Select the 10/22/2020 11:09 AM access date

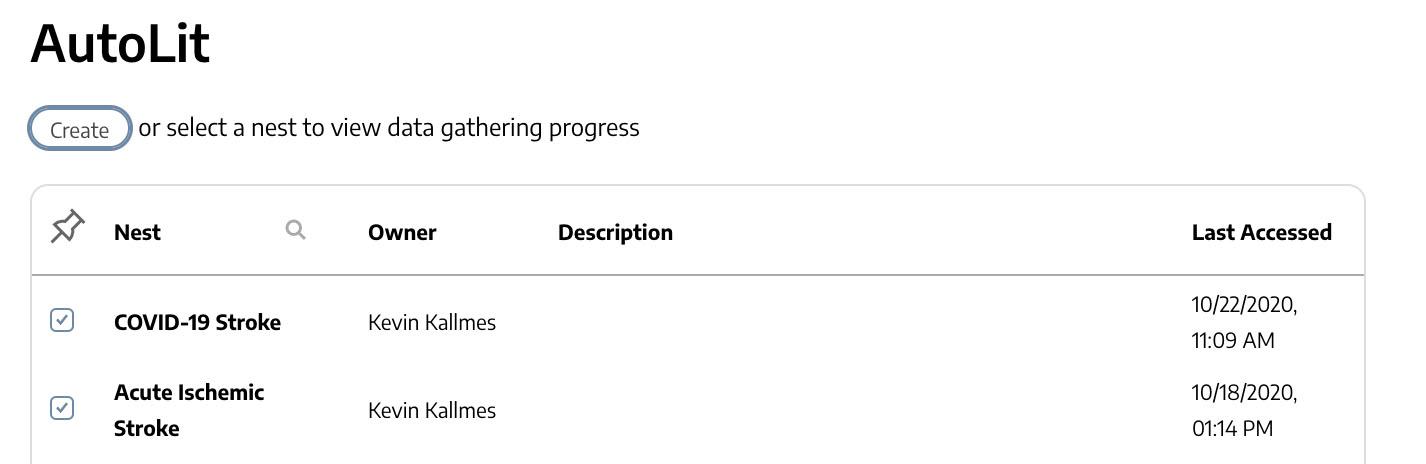[x=1244, y=322]
